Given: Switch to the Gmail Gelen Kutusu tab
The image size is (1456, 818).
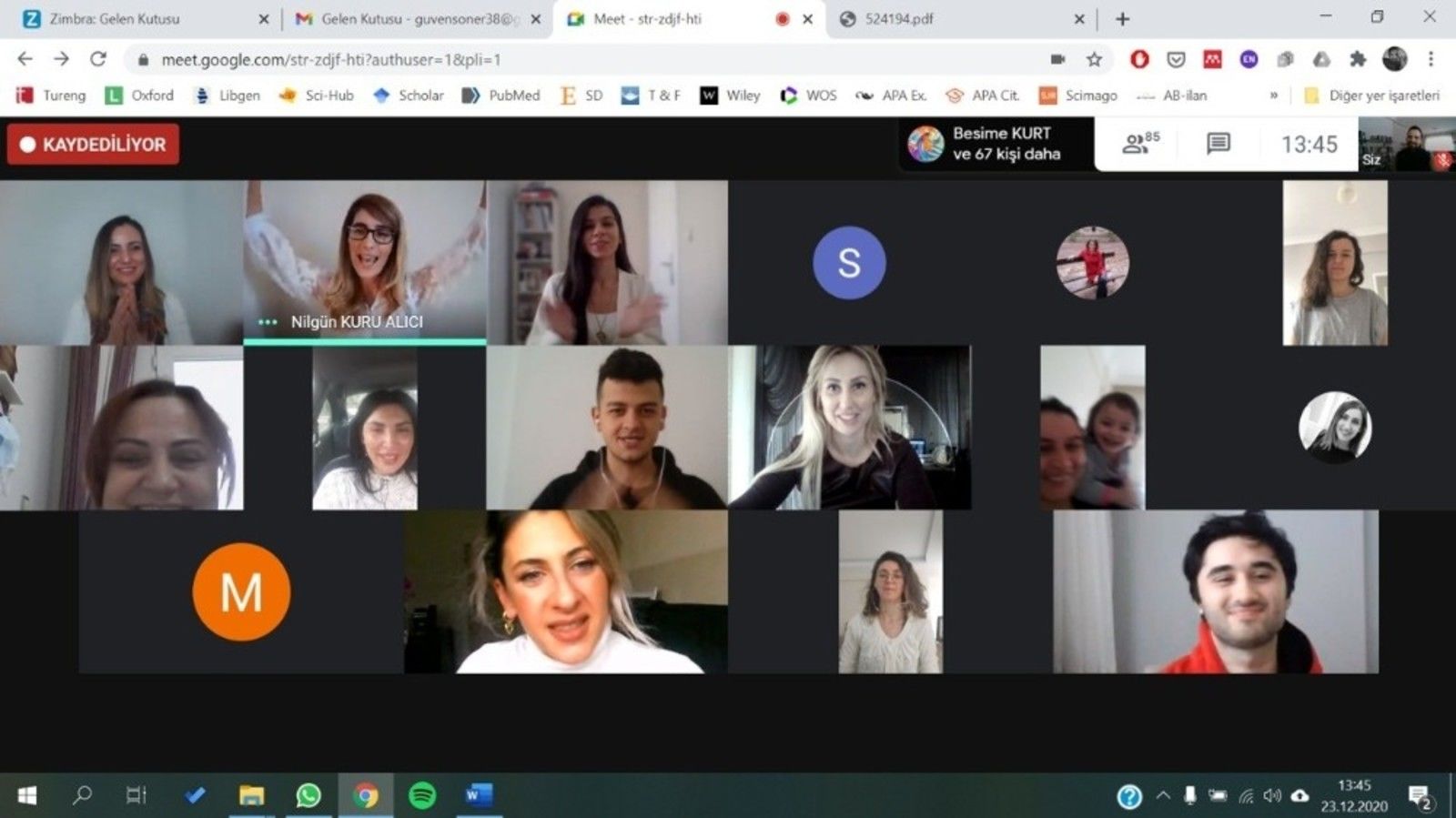Looking at the screenshot, I should (x=416, y=18).
